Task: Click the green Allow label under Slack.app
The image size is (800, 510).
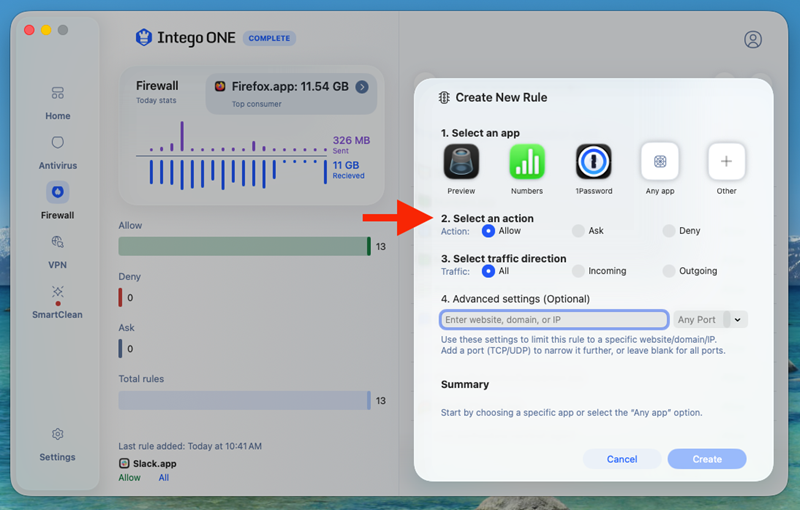Action: pos(129,478)
